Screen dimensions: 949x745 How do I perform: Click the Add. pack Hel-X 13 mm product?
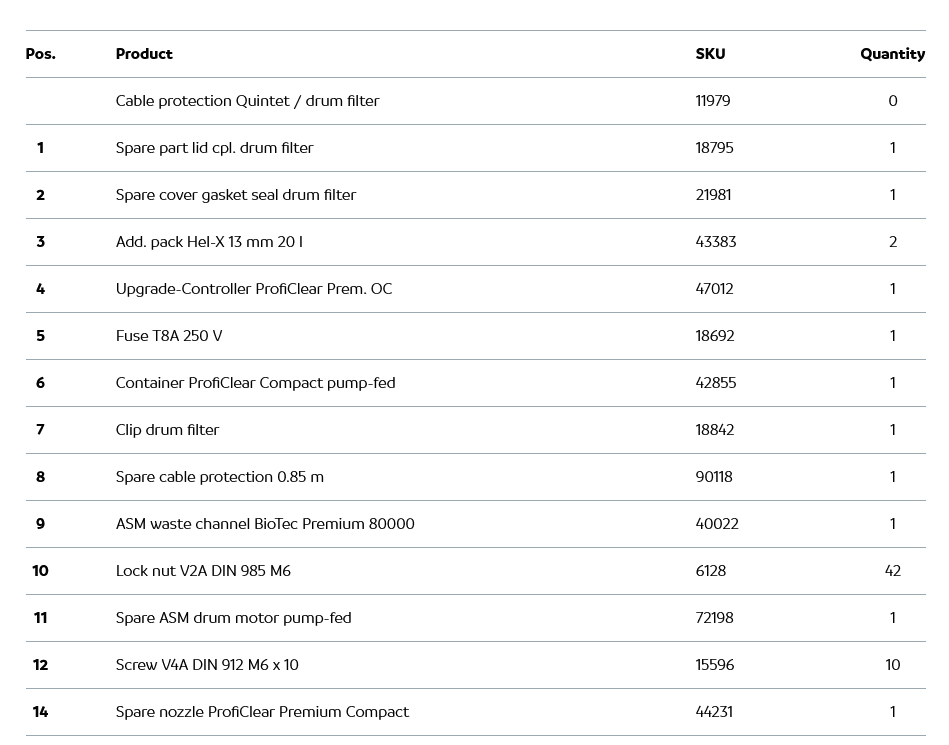coord(209,242)
